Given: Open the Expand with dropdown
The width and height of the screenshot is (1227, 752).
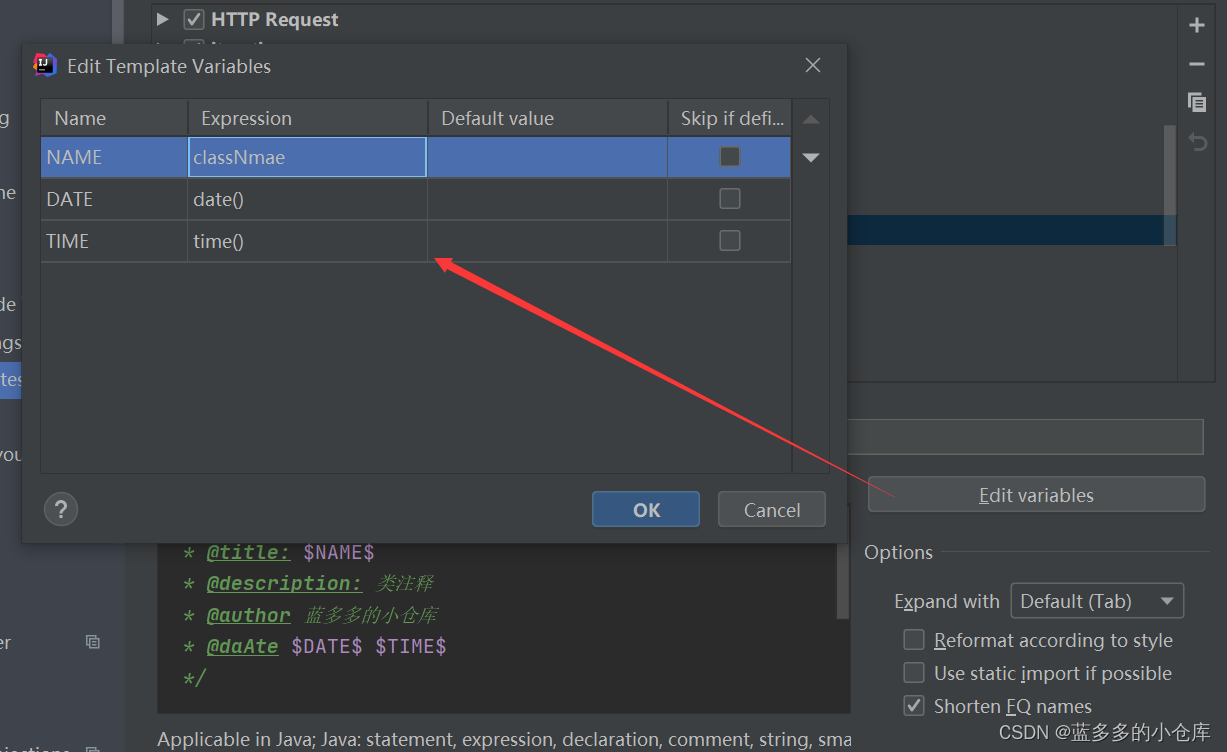Looking at the screenshot, I should click(1097, 600).
